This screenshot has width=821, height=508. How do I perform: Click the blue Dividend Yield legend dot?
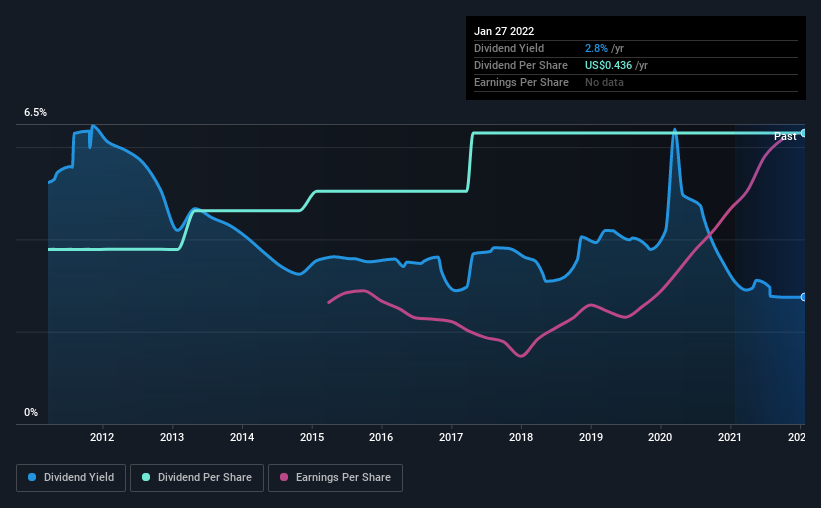pyautogui.click(x=32, y=477)
